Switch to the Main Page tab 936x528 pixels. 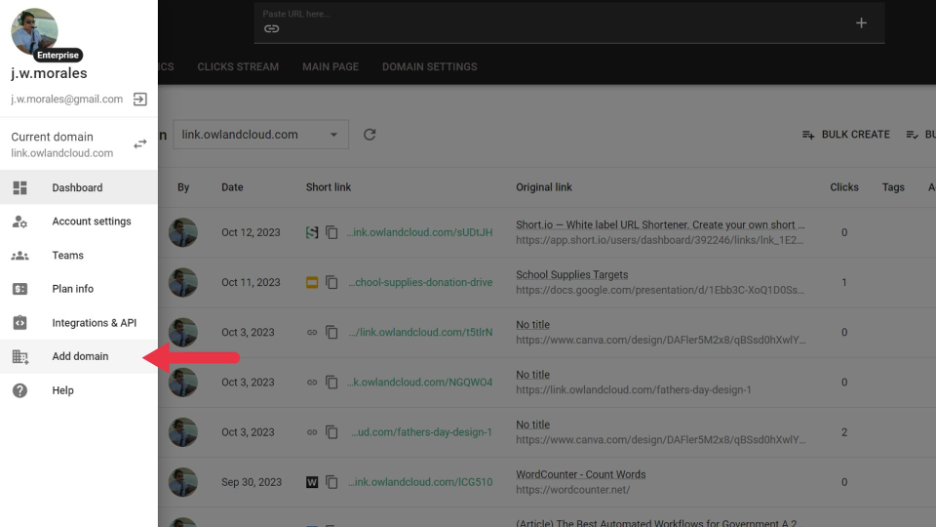(x=330, y=67)
